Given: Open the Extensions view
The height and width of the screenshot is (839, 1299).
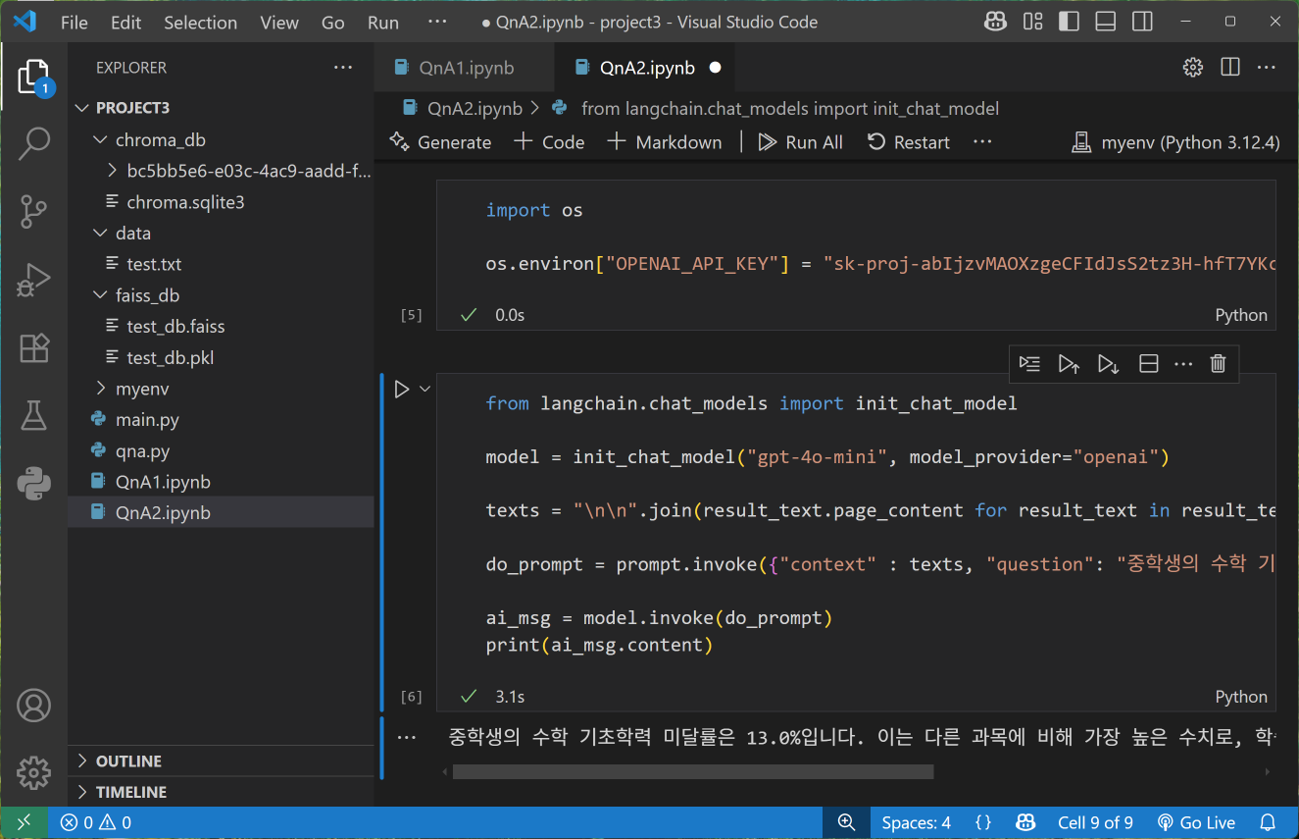Looking at the screenshot, I should click(x=34, y=348).
